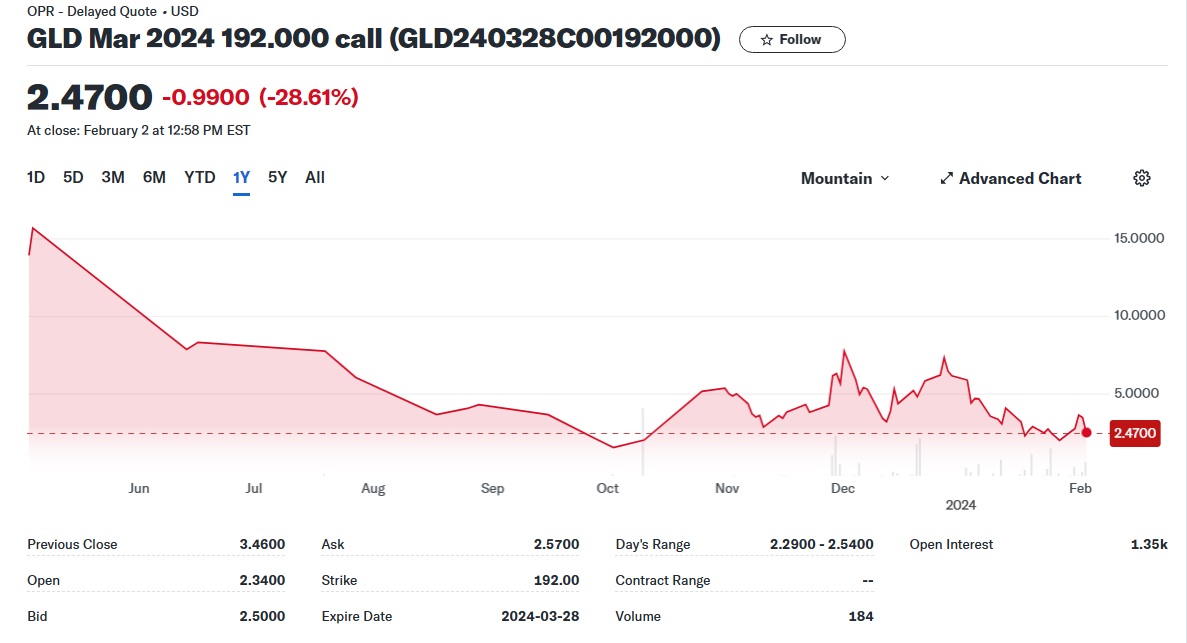Click the Follow star button
Viewport: 1187px width, 643px height.
pyautogui.click(x=792, y=39)
